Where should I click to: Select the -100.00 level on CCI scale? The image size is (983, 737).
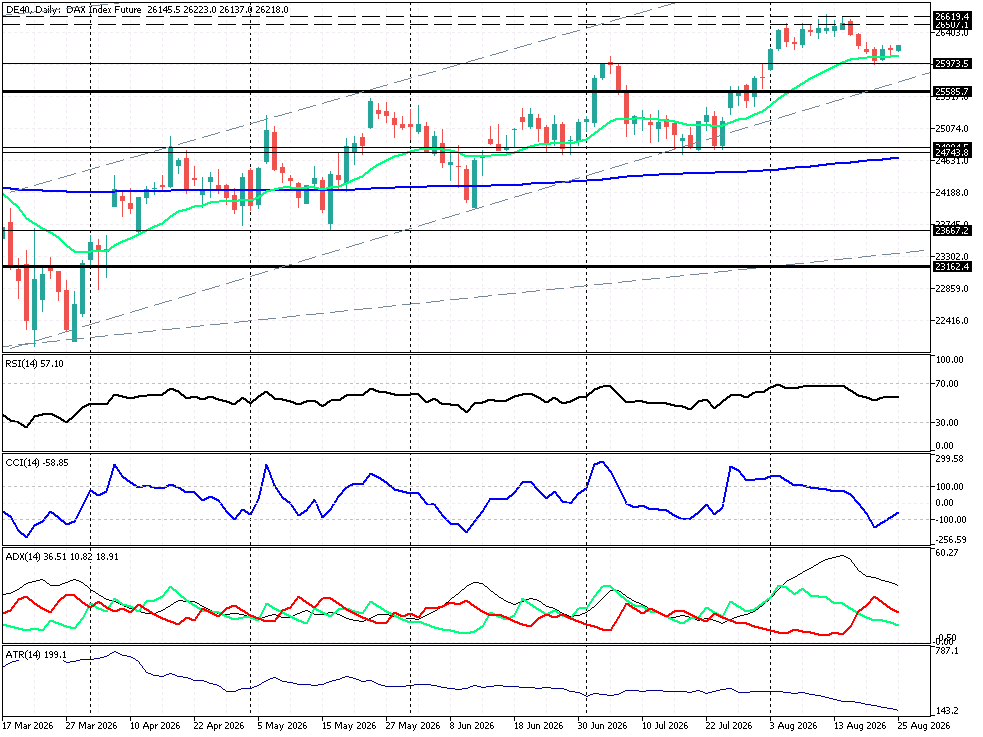949,520
